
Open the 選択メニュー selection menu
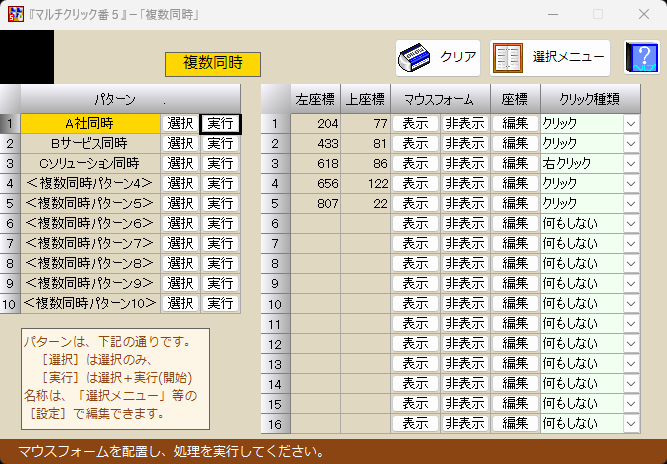(550, 58)
